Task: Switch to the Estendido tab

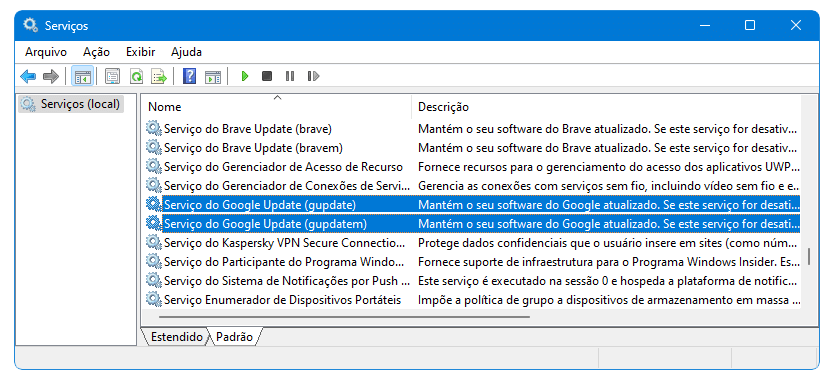Action: (176, 337)
